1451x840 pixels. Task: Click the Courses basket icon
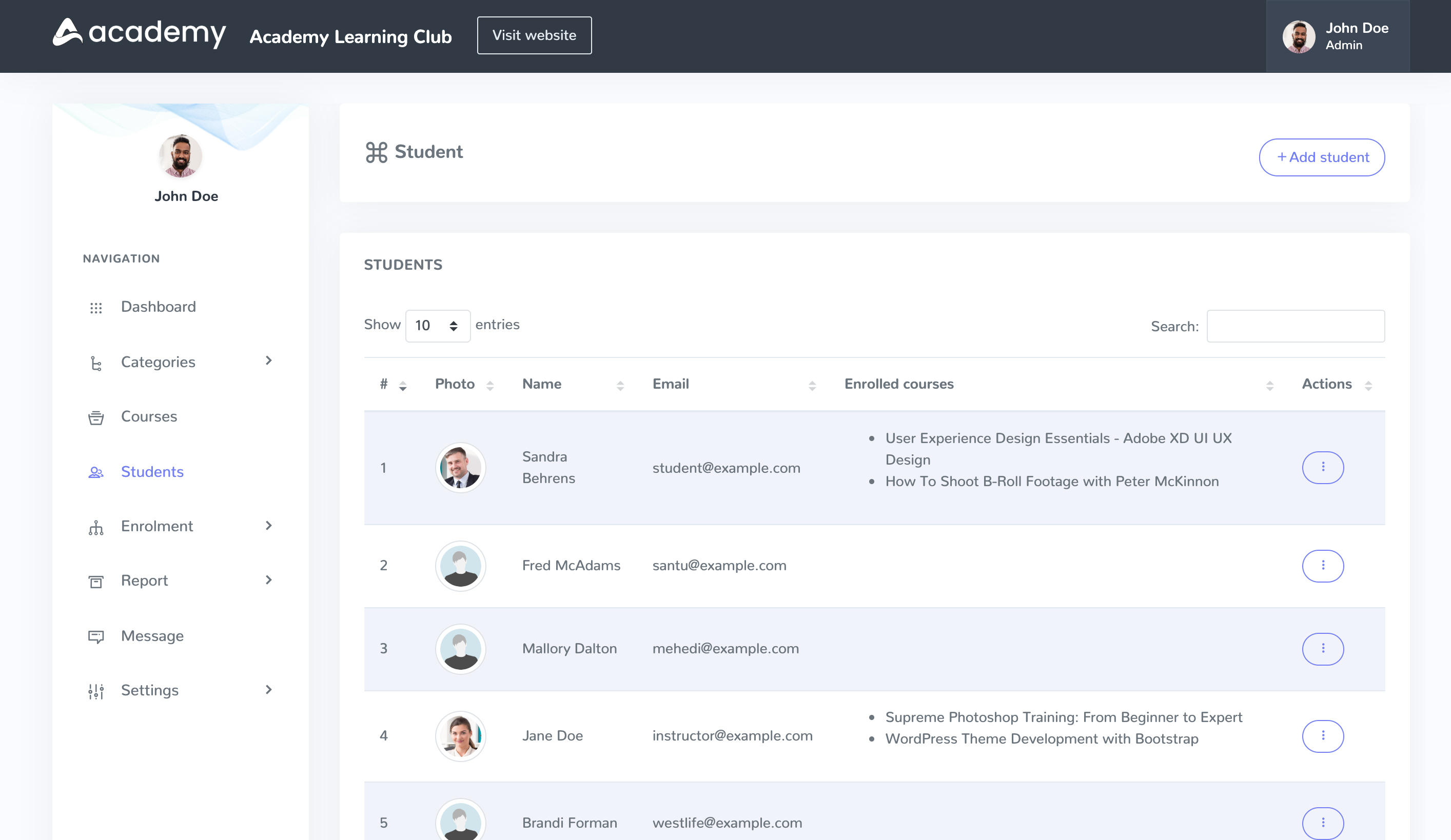(96, 417)
